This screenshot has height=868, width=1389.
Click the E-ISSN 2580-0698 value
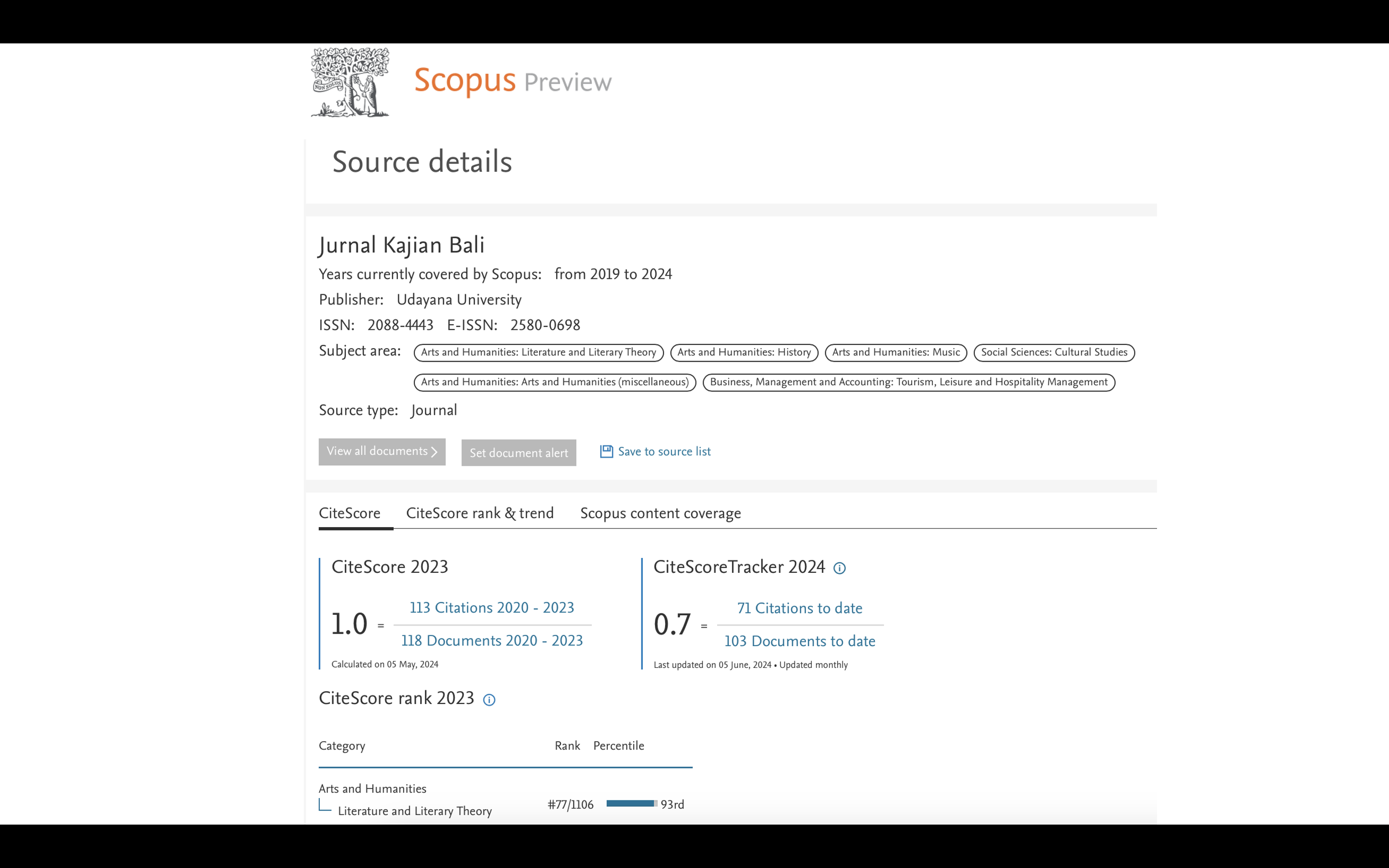point(545,325)
